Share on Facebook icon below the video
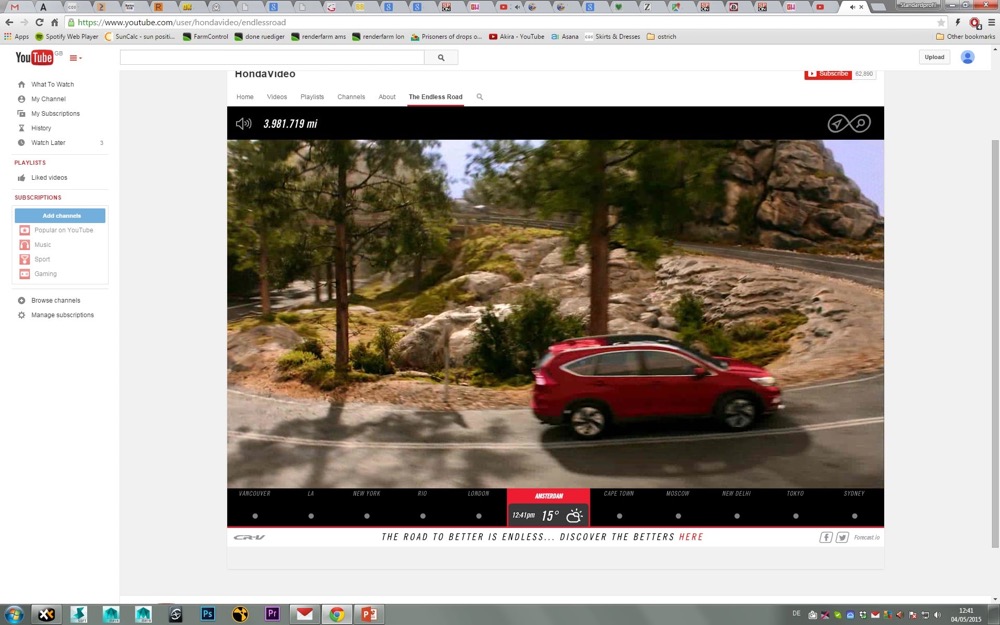This screenshot has height=625, width=1000. tap(826, 537)
